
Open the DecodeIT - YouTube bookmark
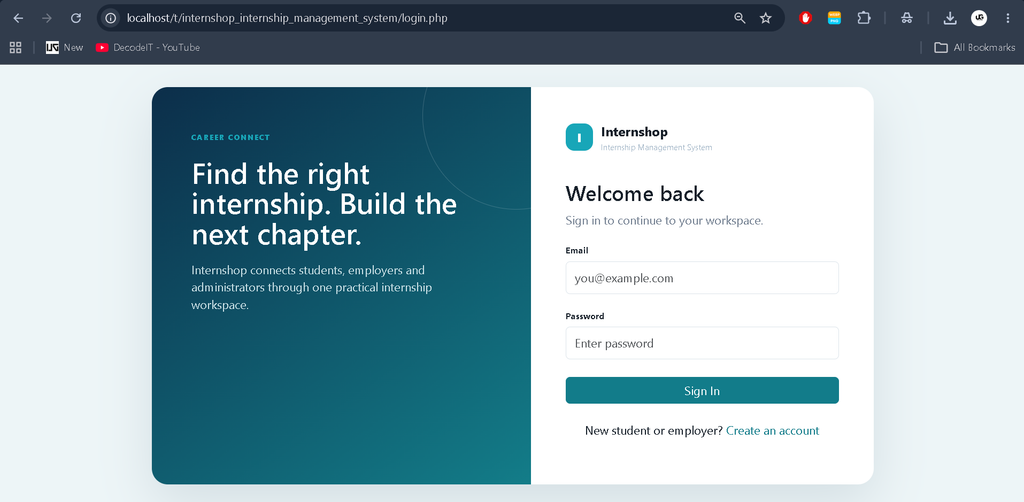(148, 48)
